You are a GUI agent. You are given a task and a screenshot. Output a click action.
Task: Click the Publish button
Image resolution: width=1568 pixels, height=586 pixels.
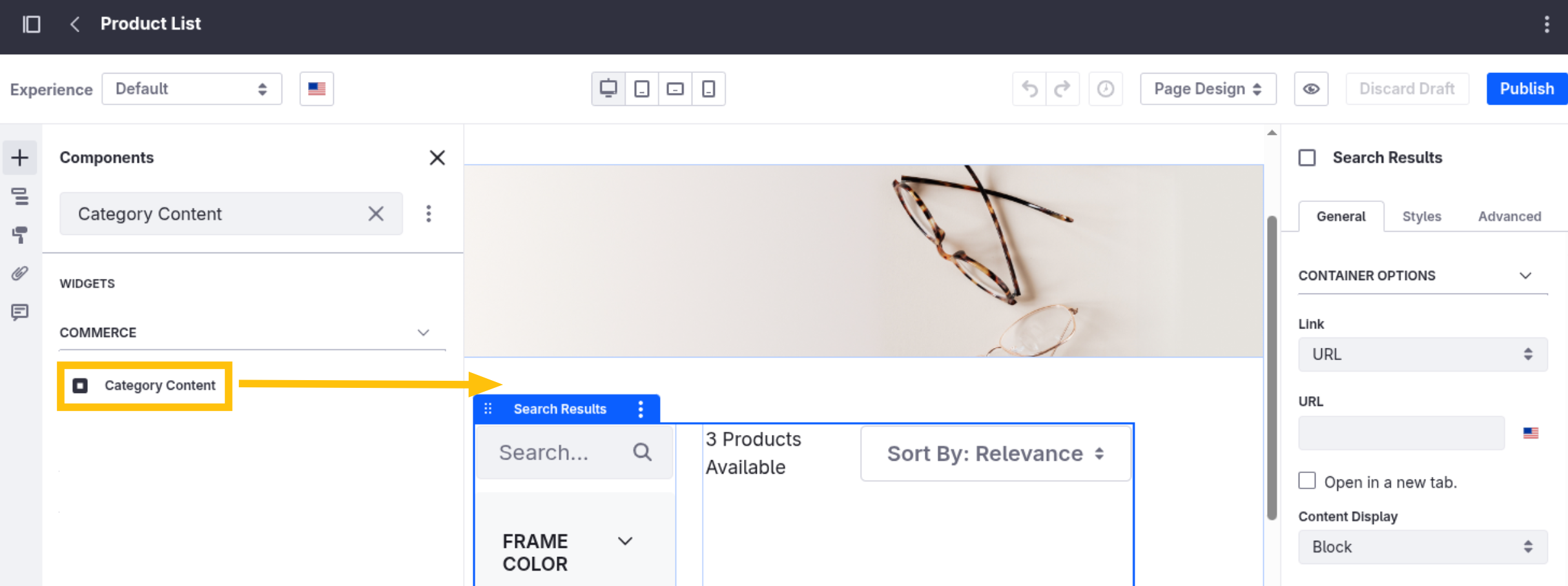click(1527, 88)
